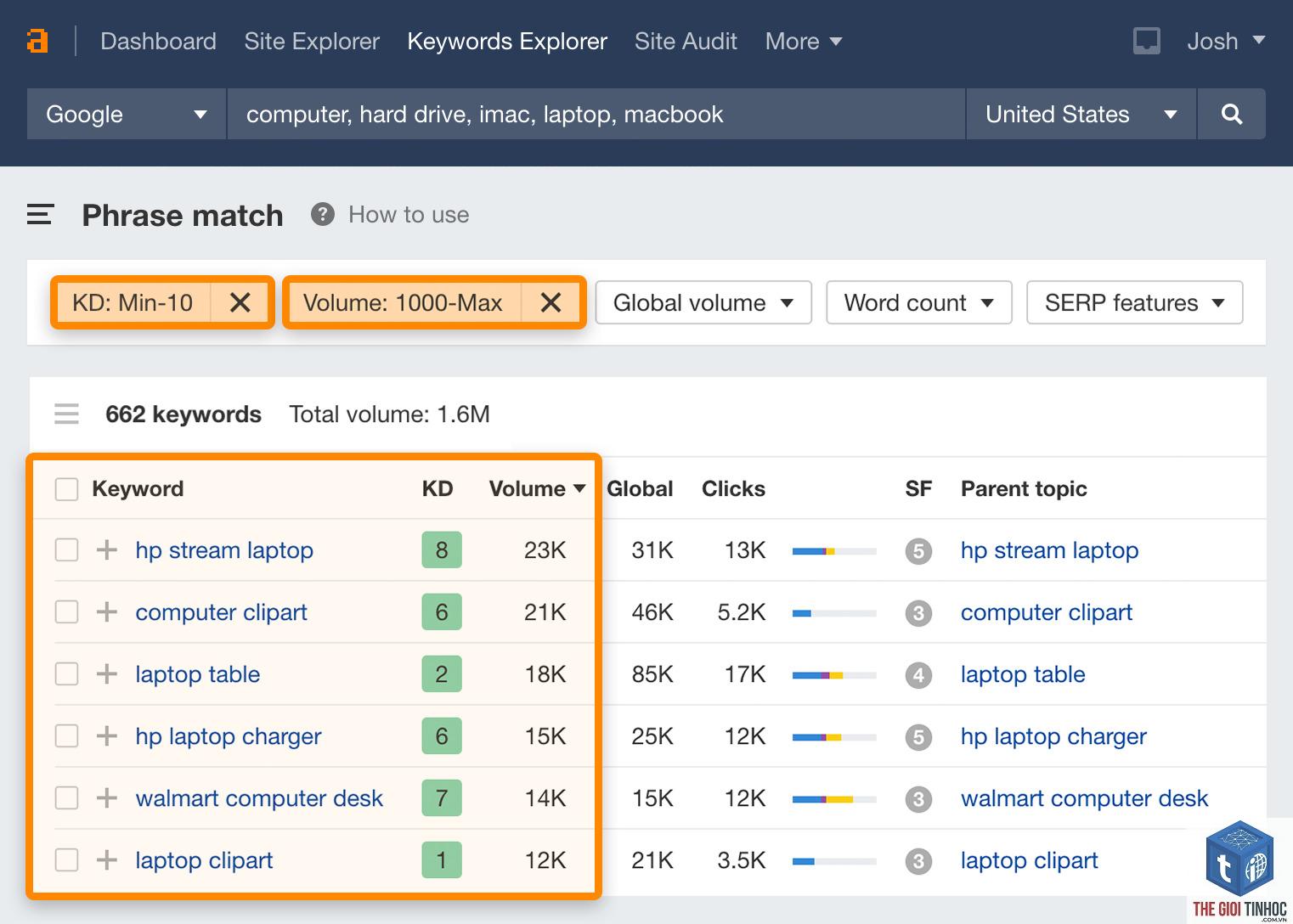The image size is (1293, 924).
Task: Open the notifications inbox icon
Action: coord(1146,41)
